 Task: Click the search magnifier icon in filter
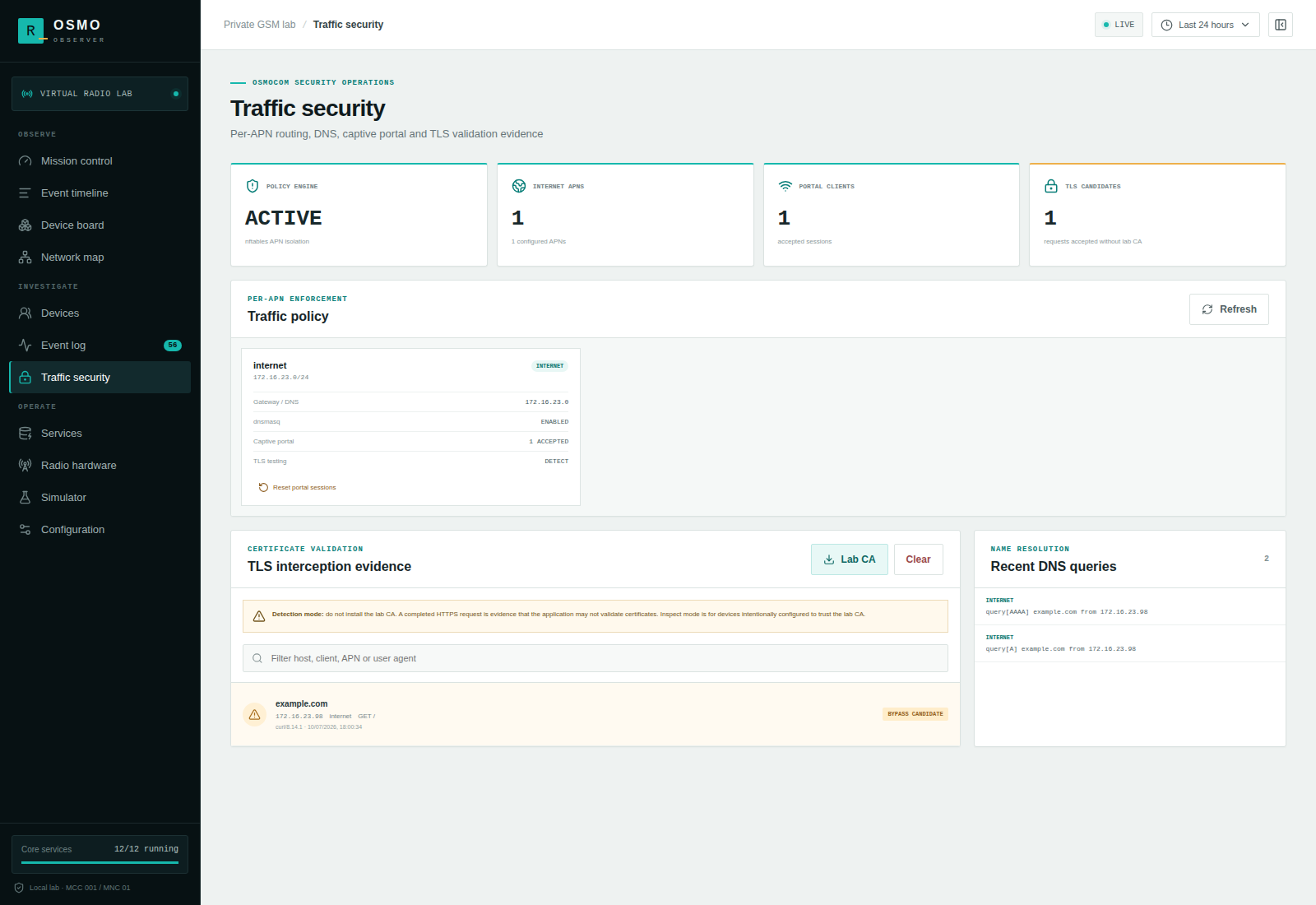[257, 658]
